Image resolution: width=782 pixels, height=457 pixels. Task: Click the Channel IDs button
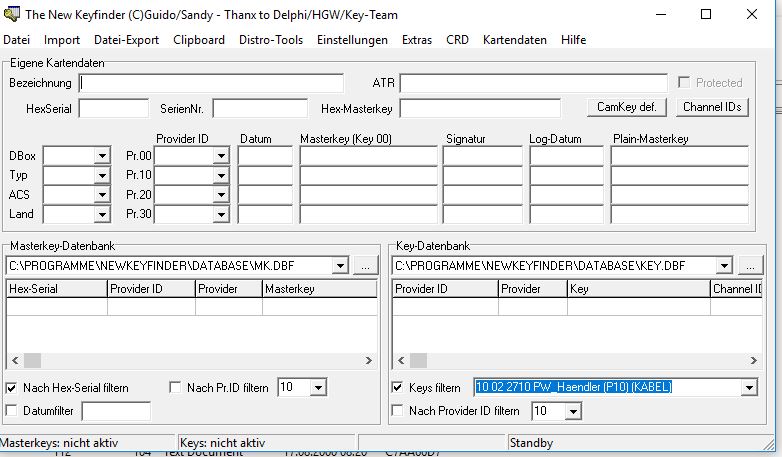[x=714, y=107]
